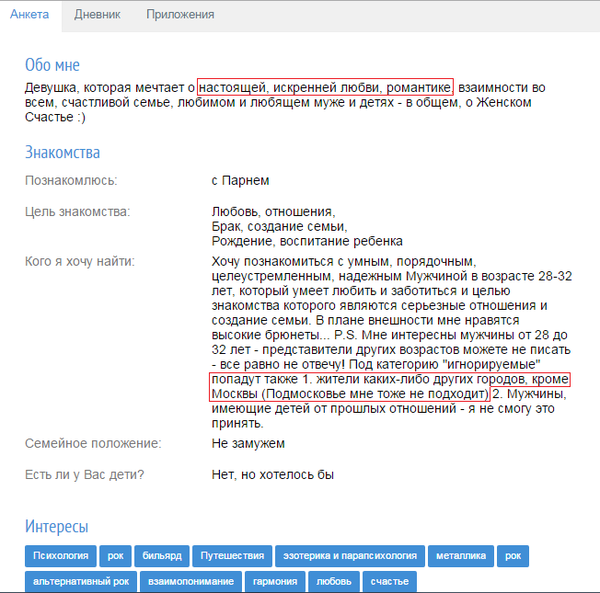
Task: Click the альтернативный рок tag
Action: tap(80, 581)
